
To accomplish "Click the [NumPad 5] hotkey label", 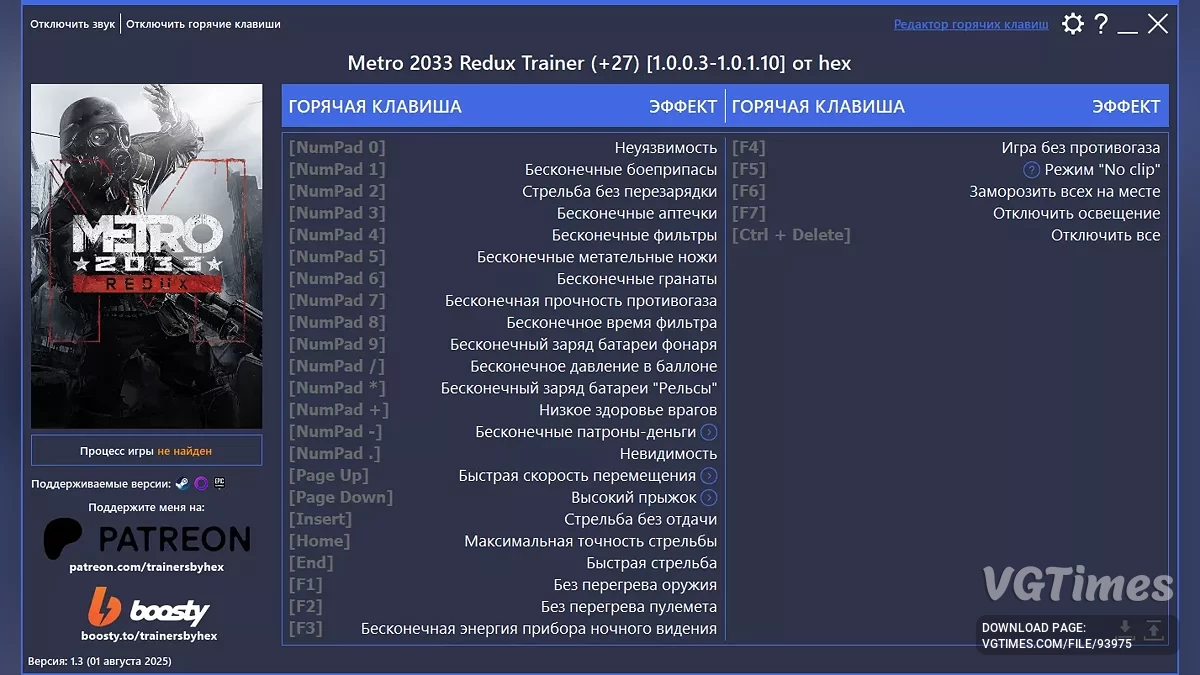I will coord(337,258).
